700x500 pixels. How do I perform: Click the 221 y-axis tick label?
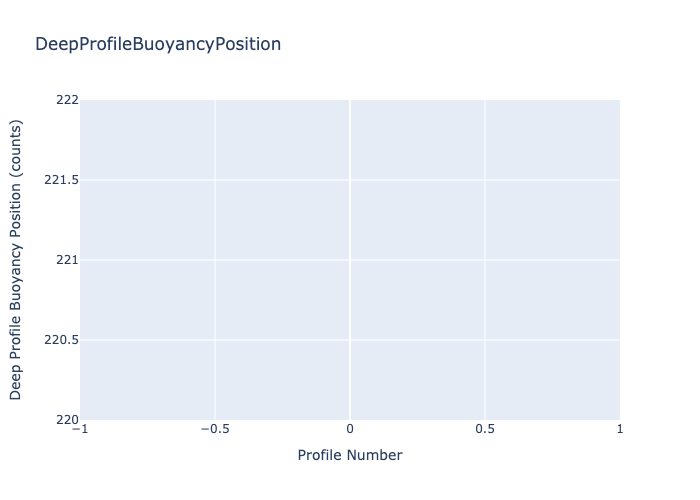point(65,260)
